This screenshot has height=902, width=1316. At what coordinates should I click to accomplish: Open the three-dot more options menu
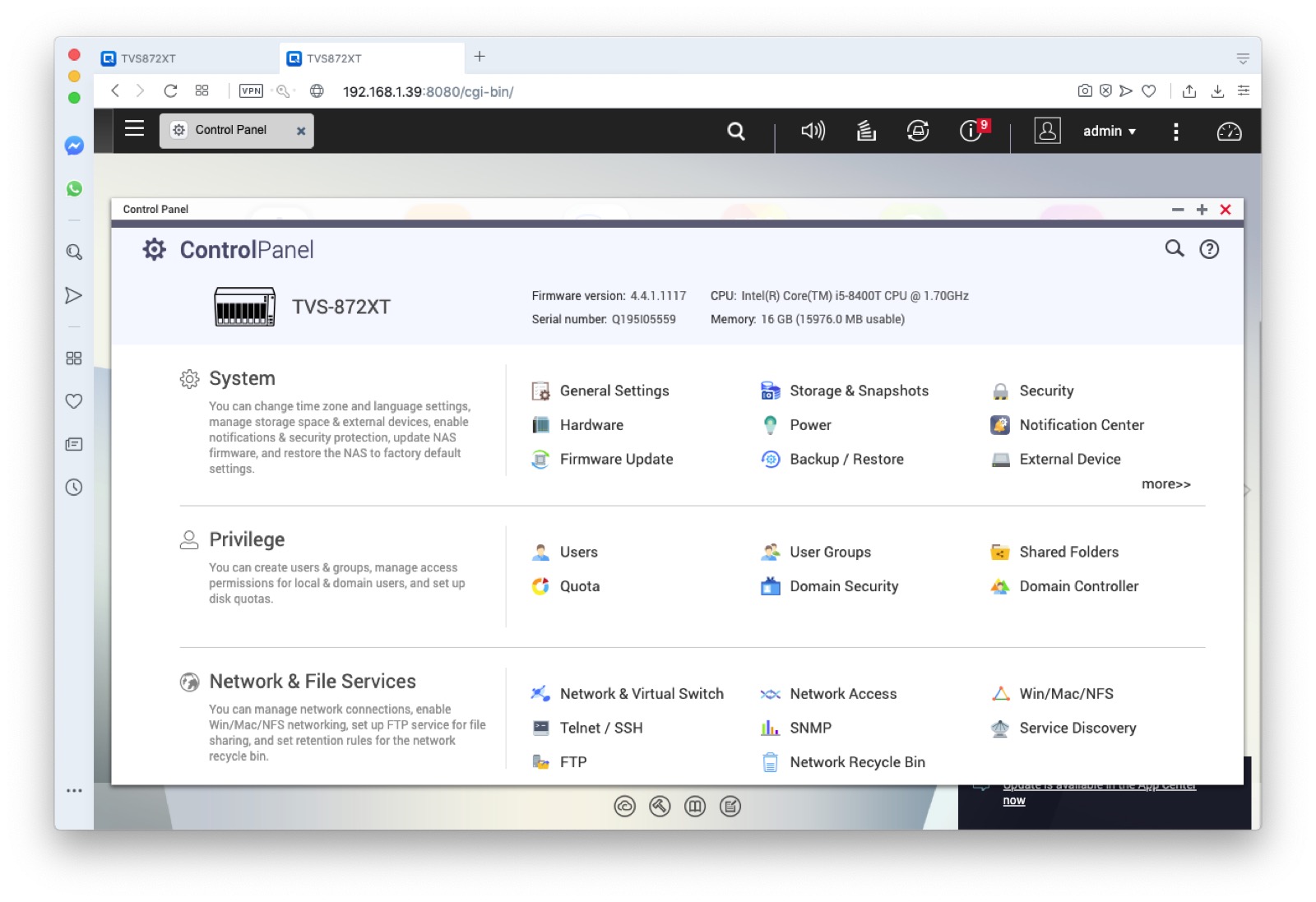click(1176, 132)
